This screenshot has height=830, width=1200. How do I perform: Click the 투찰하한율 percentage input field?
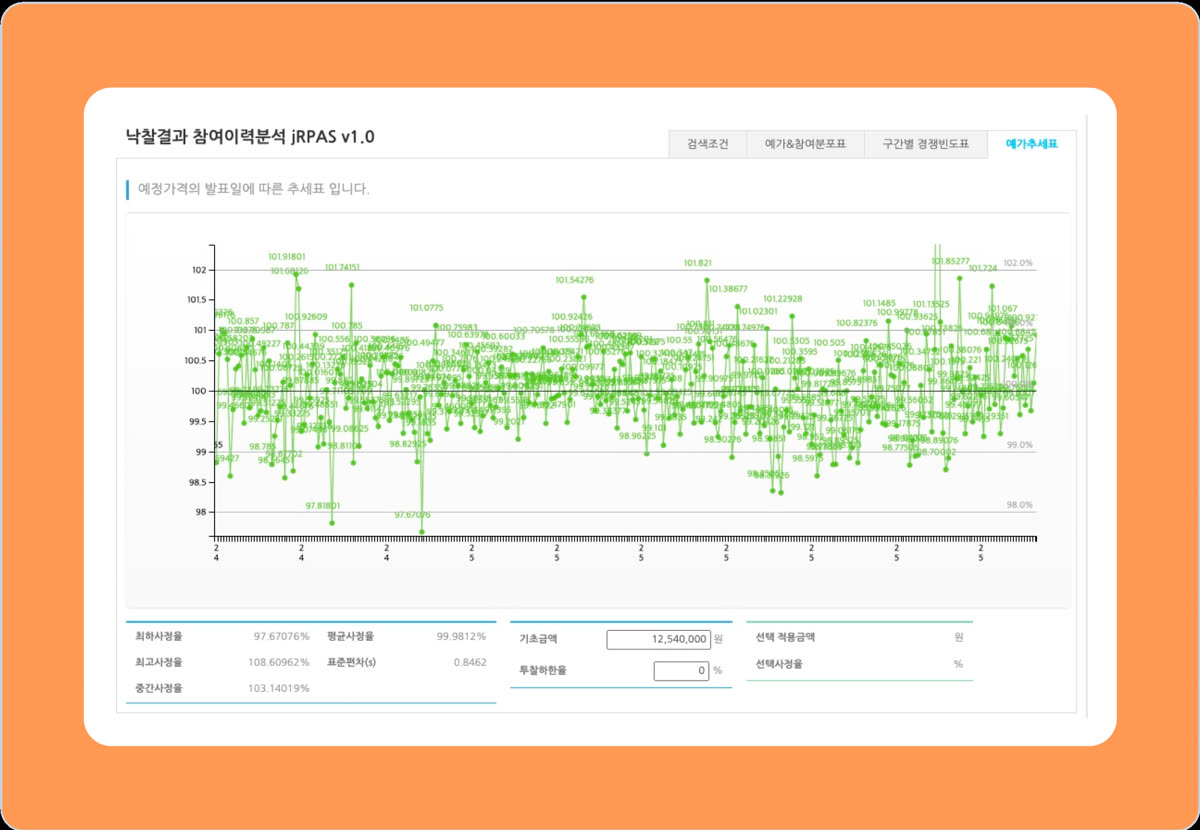[x=681, y=671]
